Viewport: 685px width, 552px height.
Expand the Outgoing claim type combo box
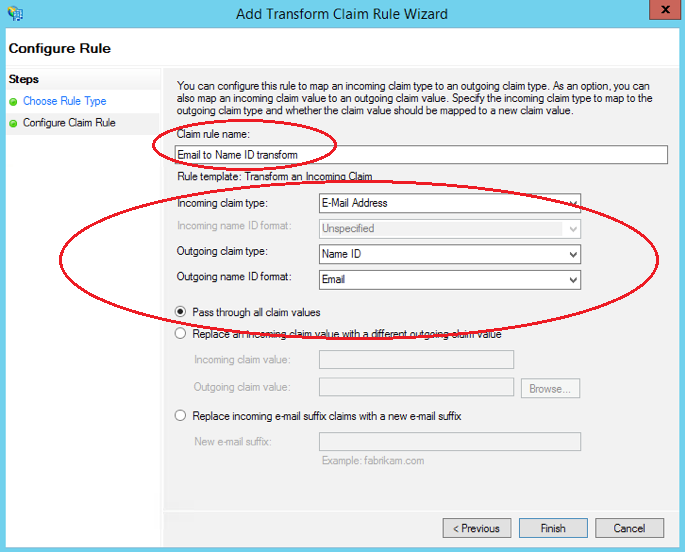click(x=450, y=254)
